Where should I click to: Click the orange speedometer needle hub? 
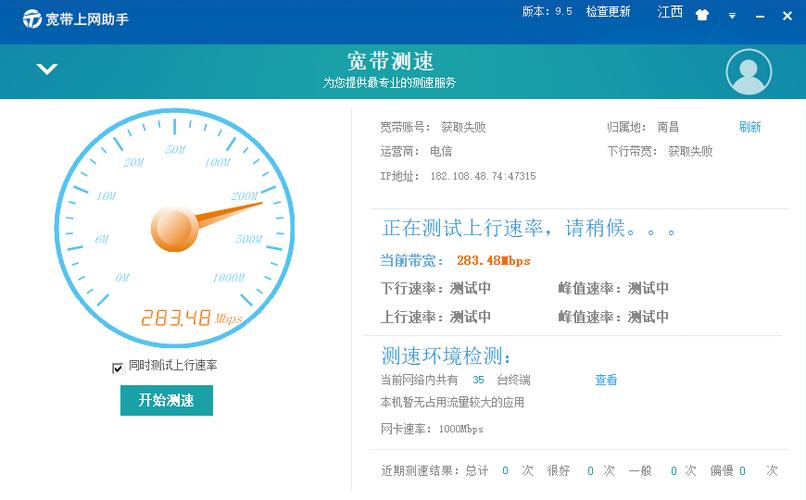pos(174,229)
